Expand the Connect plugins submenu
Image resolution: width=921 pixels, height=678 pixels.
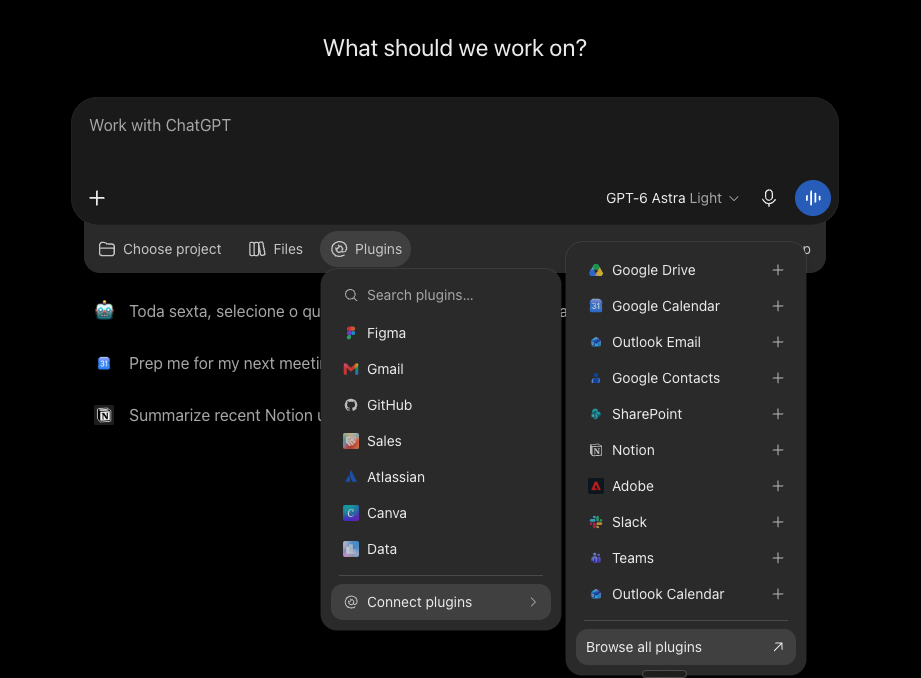(441, 602)
